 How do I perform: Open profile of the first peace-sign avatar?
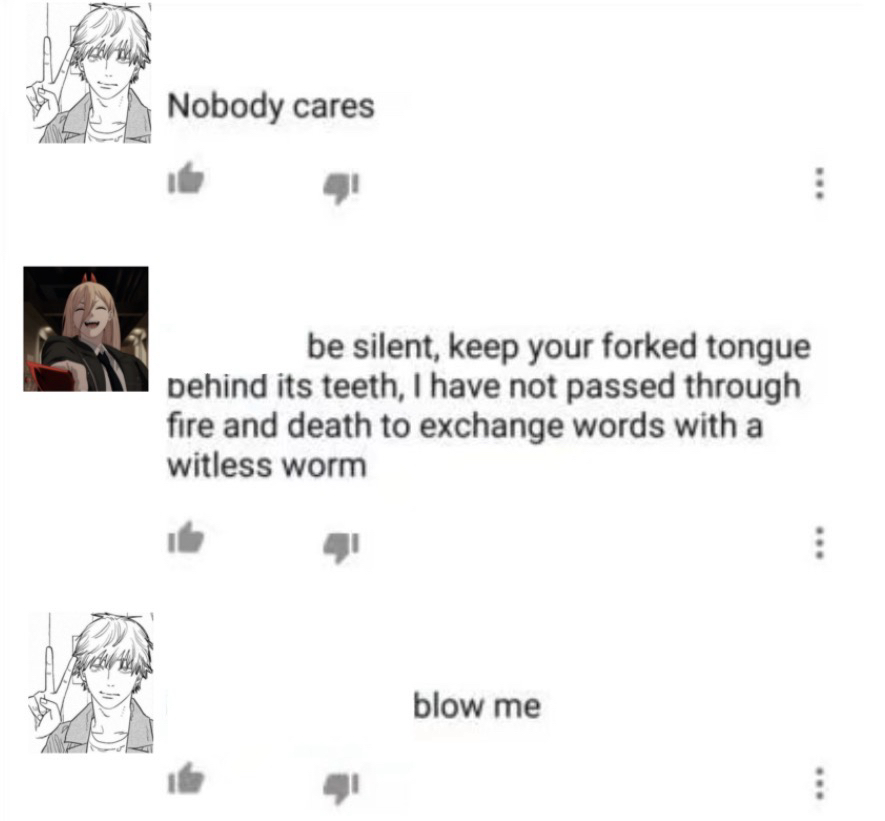click(x=88, y=73)
